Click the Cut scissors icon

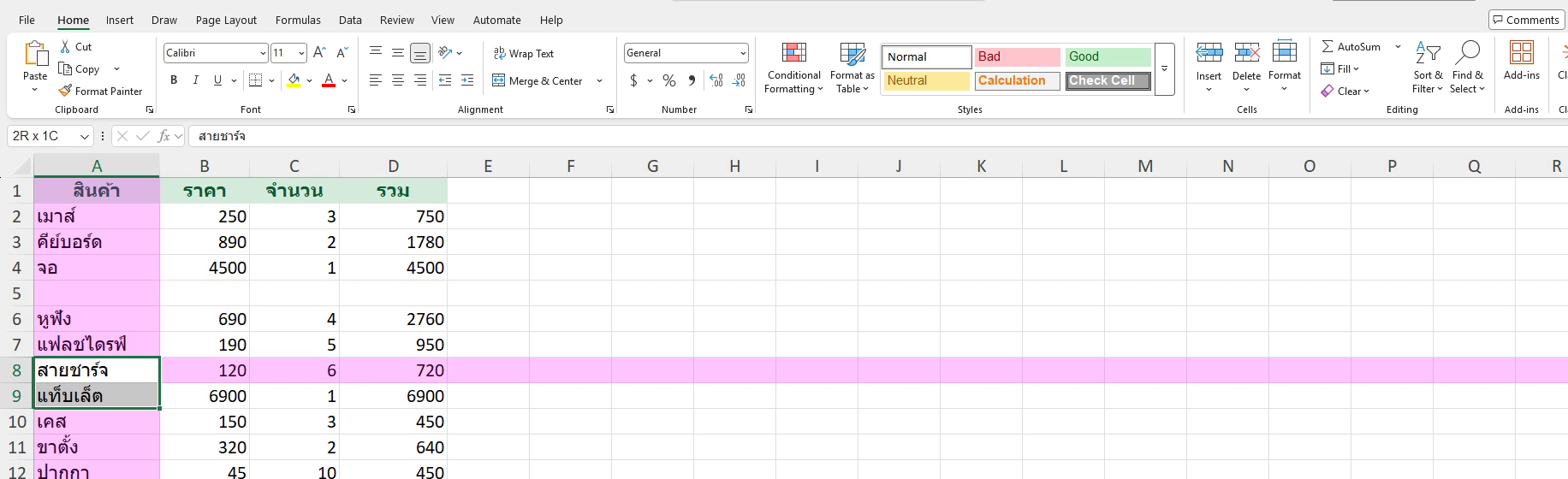point(66,47)
